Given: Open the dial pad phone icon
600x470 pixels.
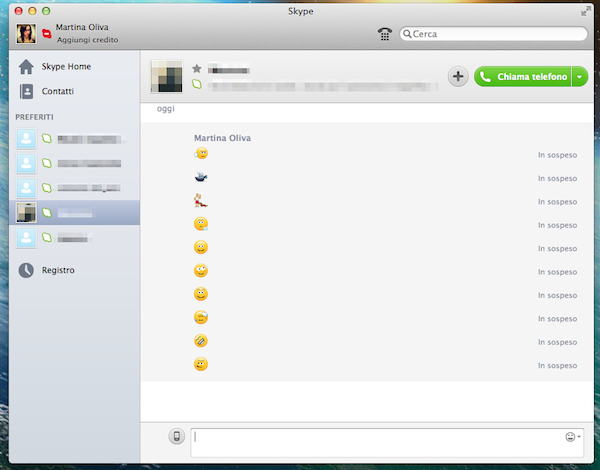Looking at the screenshot, I should (385, 34).
